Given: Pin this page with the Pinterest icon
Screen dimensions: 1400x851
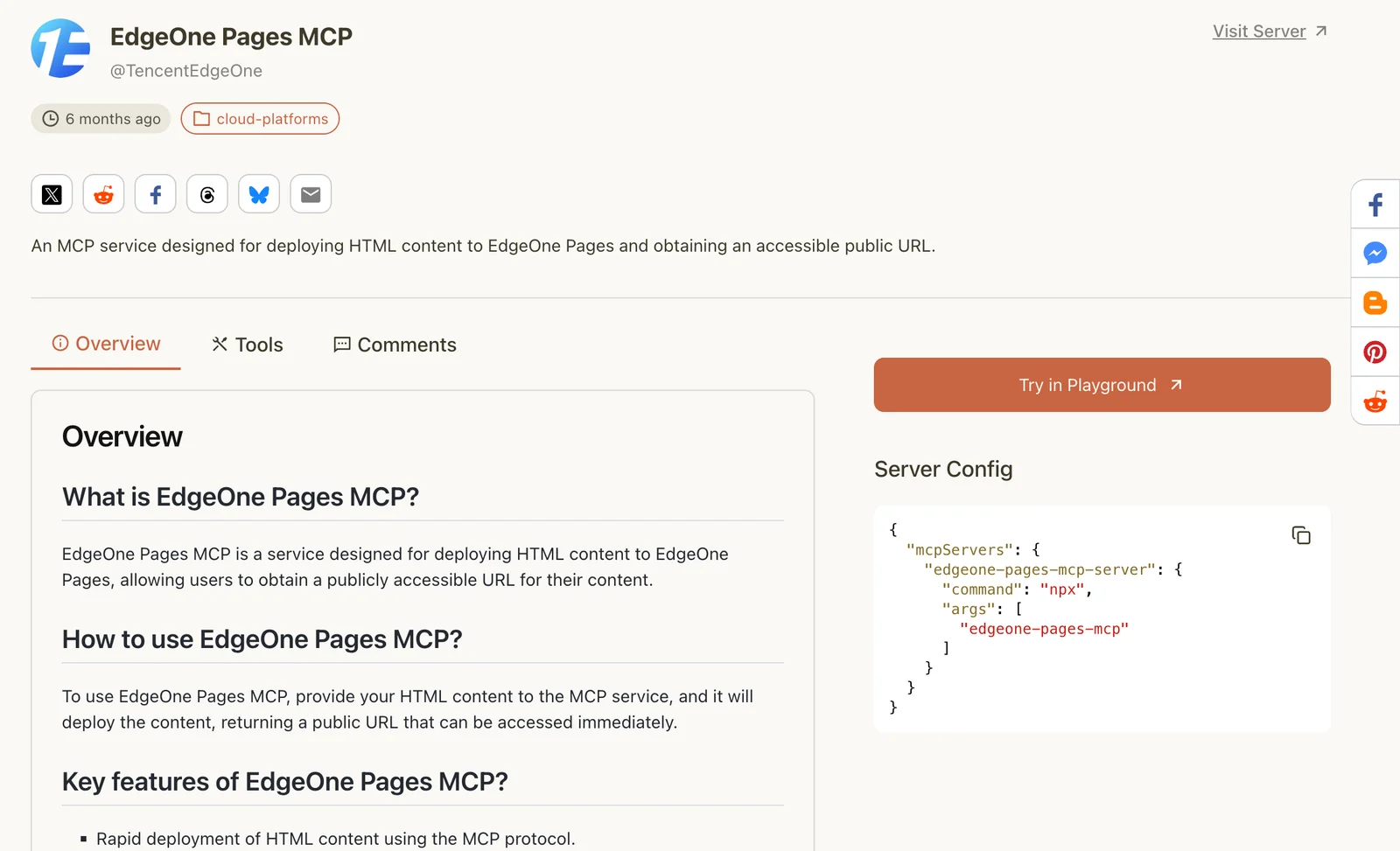Looking at the screenshot, I should click(1375, 352).
